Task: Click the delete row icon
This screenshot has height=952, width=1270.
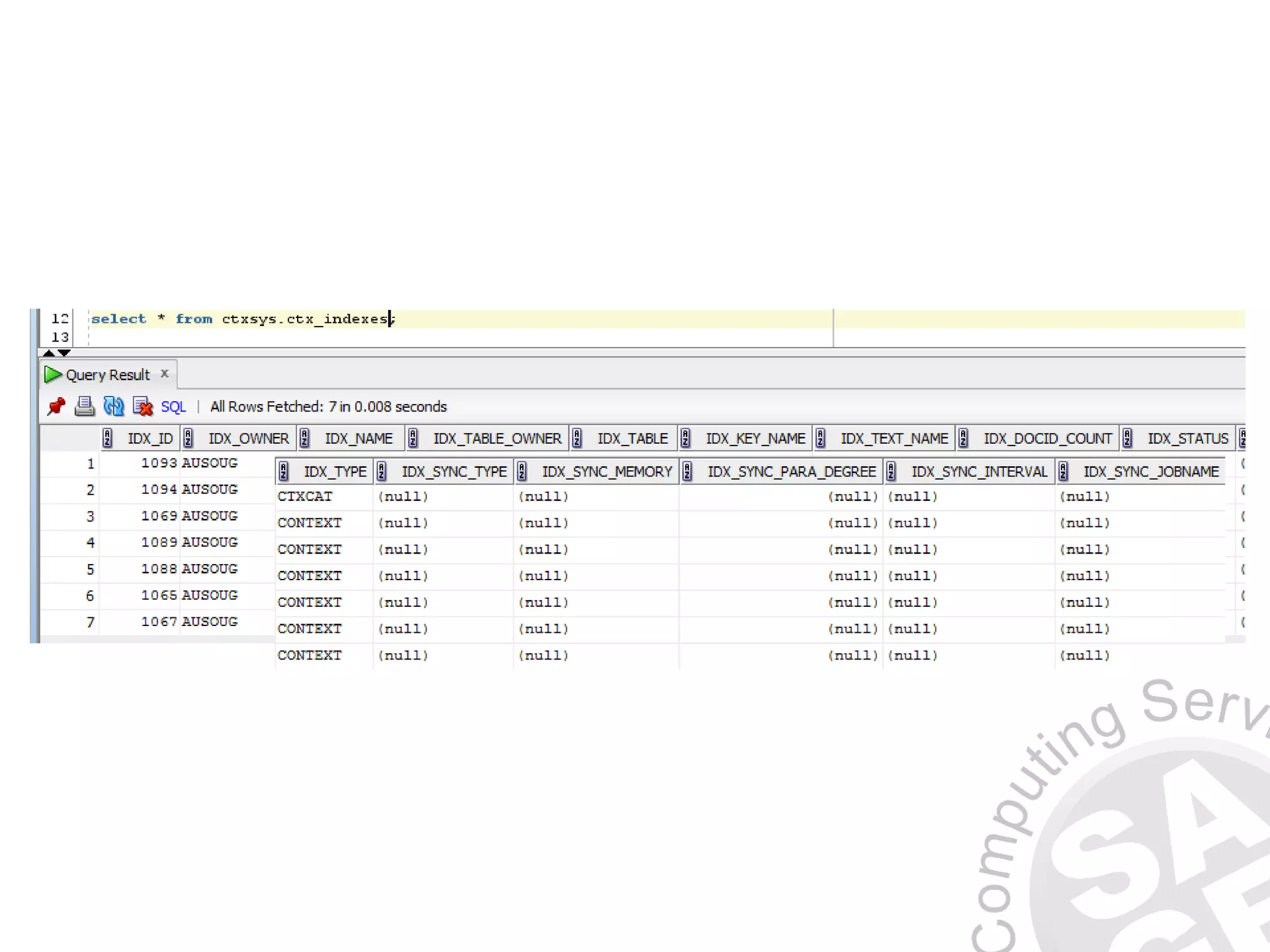Action: pyautogui.click(x=143, y=407)
